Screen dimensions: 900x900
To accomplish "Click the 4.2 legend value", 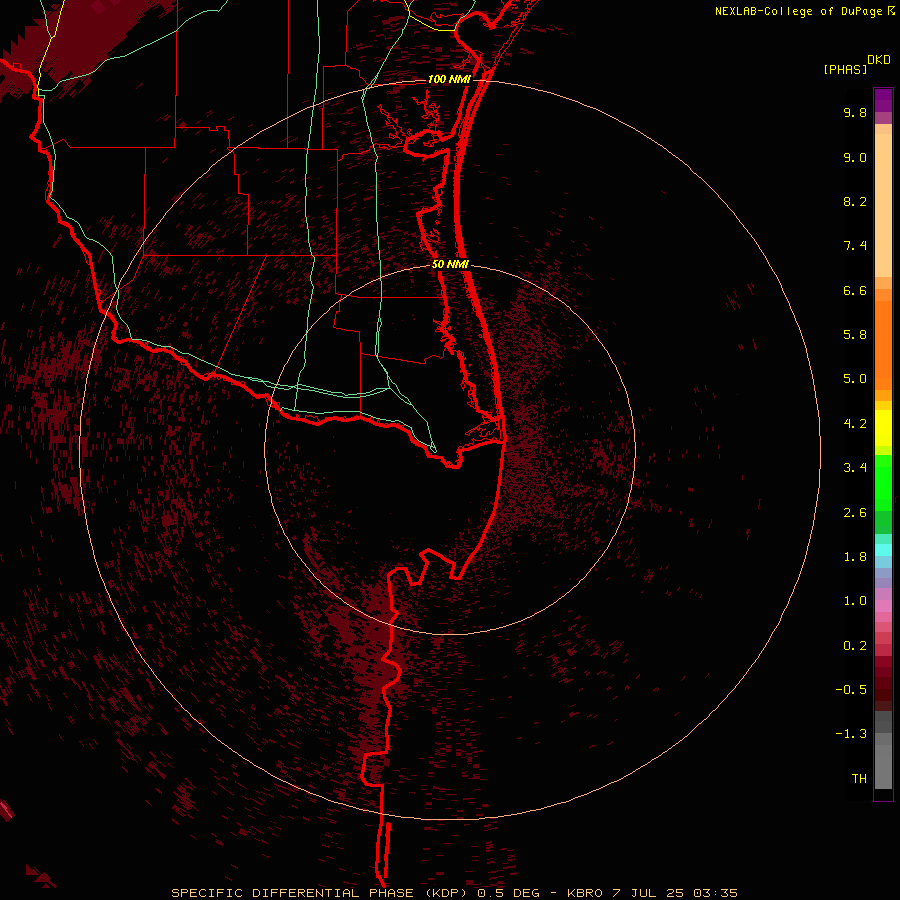I will point(855,424).
